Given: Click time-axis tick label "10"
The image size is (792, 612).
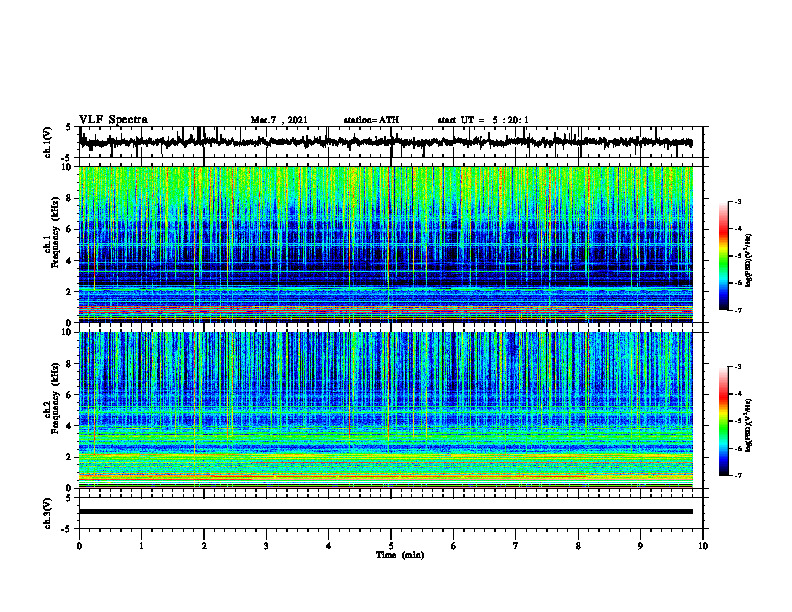Looking at the screenshot, I should pyautogui.click(x=703, y=546).
